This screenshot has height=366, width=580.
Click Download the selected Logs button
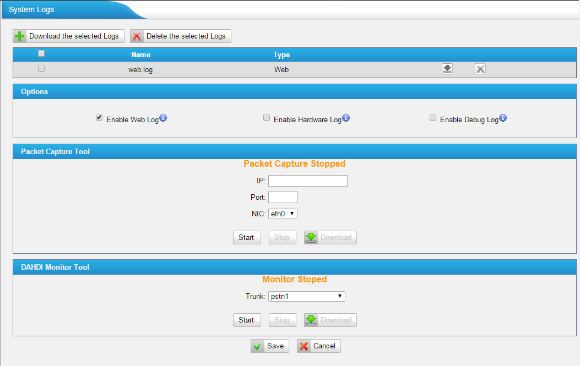point(68,36)
